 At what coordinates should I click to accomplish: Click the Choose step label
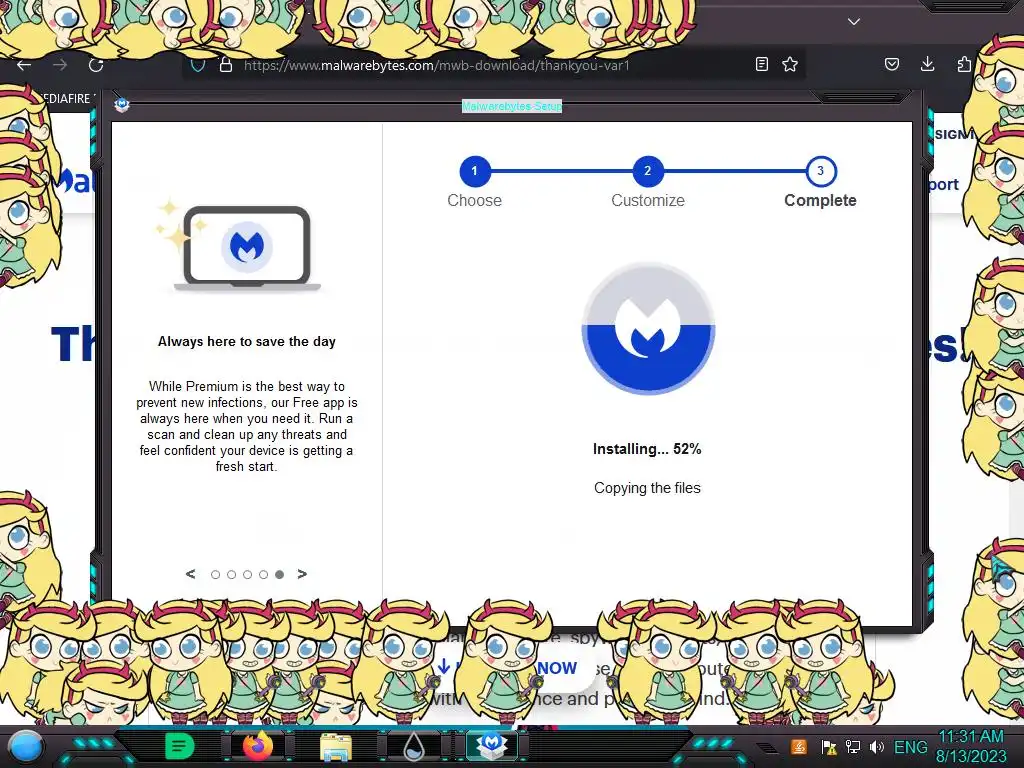(x=475, y=200)
